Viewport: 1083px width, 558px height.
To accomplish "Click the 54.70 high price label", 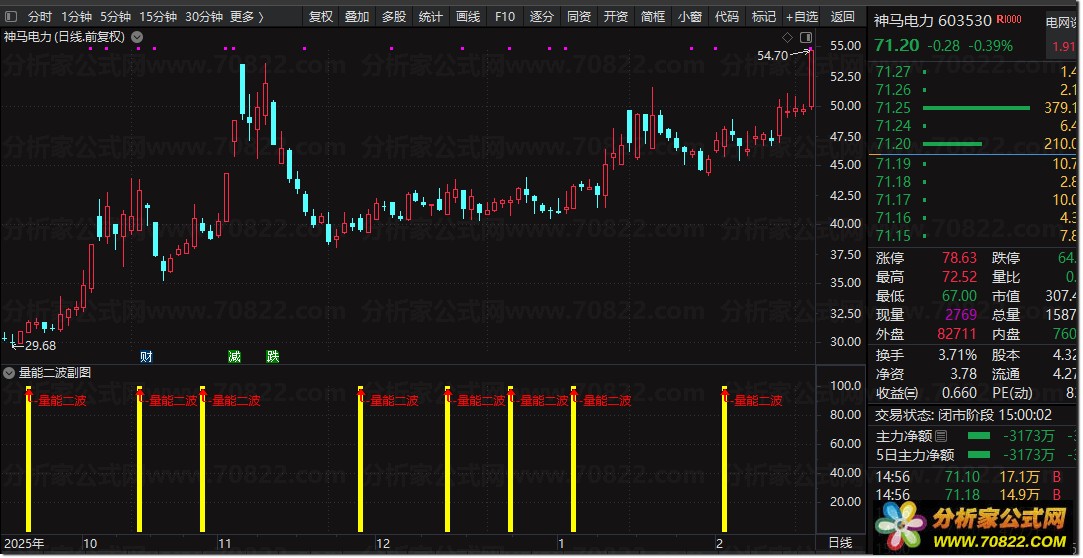I will click(x=772, y=55).
